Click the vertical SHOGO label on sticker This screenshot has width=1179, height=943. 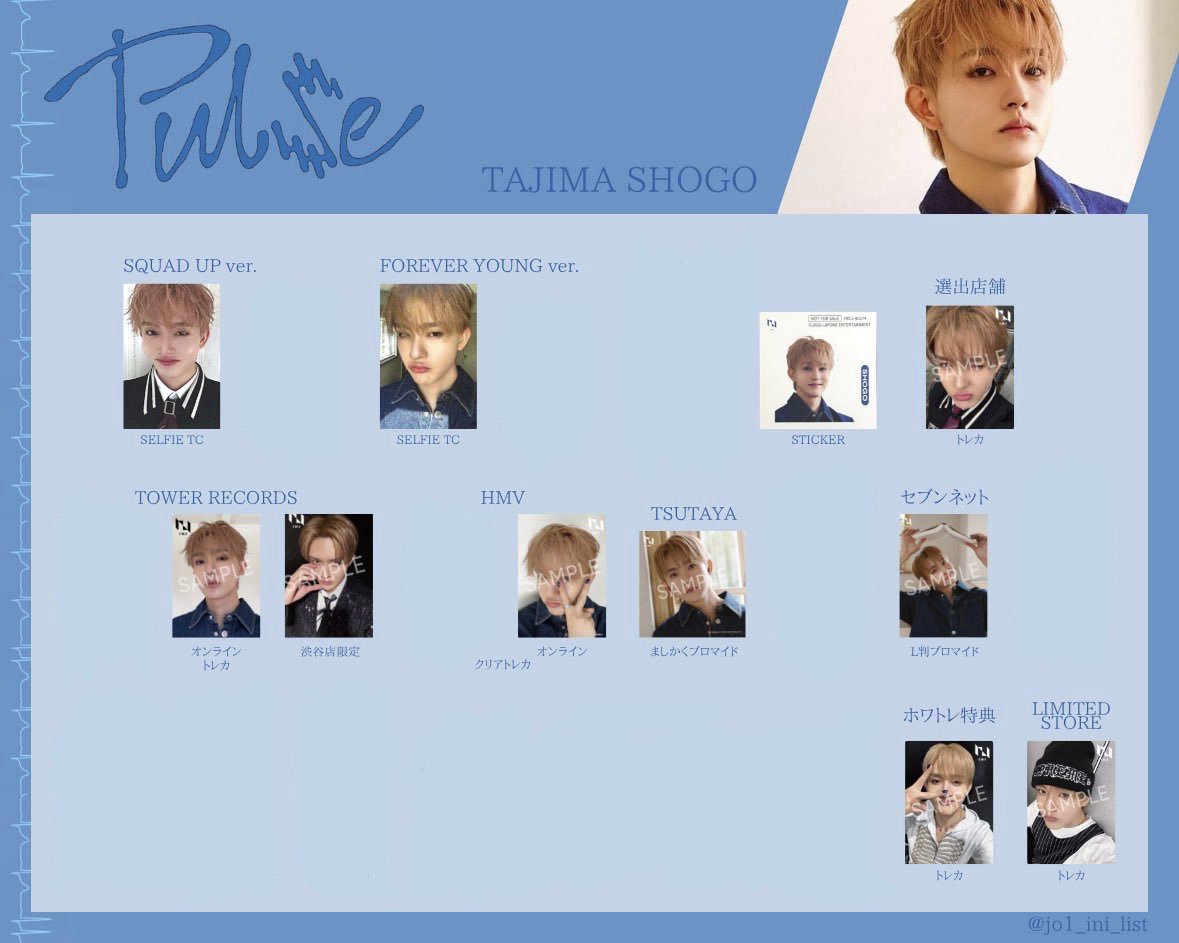coord(864,385)
